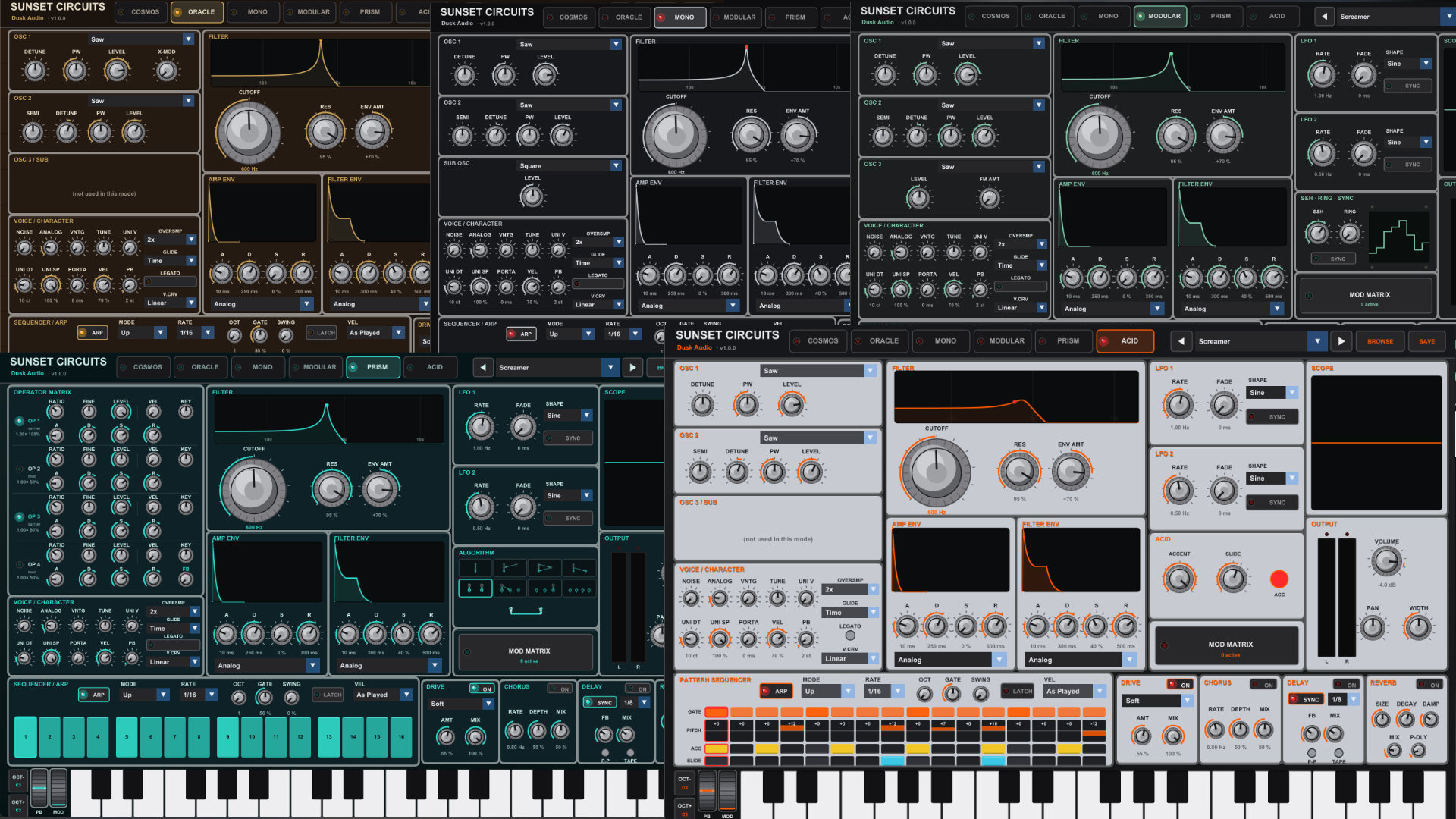Click sequencer step 16 in Prism window
This screenshot has height=819, width=1456.
(x=401, y=736)
